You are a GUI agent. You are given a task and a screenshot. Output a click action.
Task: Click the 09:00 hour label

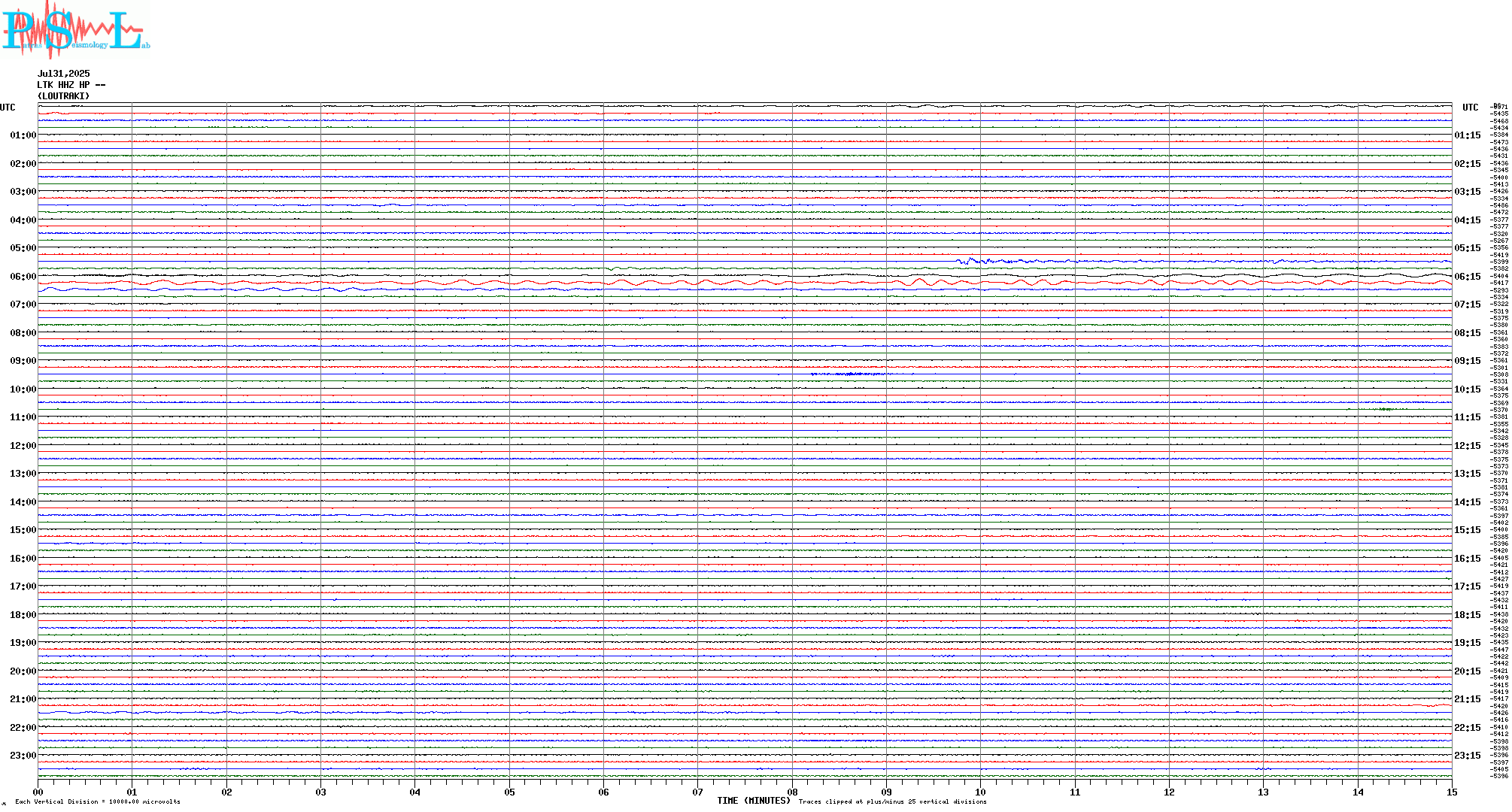(x=23, y=361)
